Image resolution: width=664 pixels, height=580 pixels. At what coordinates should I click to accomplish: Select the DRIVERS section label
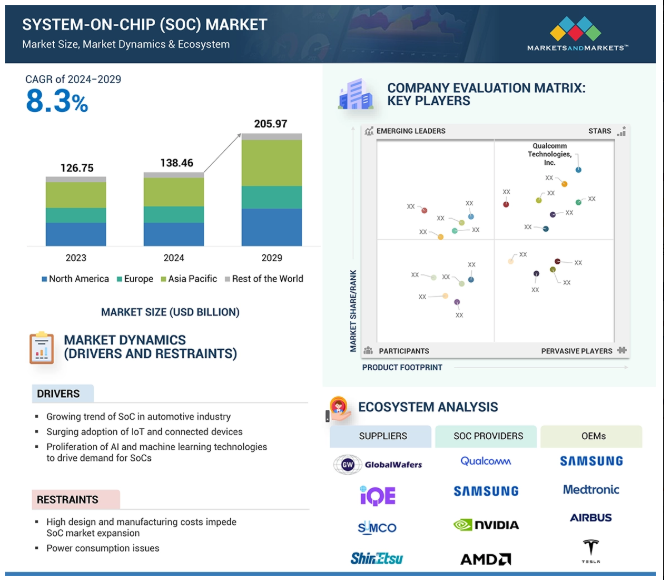(63, 394)
